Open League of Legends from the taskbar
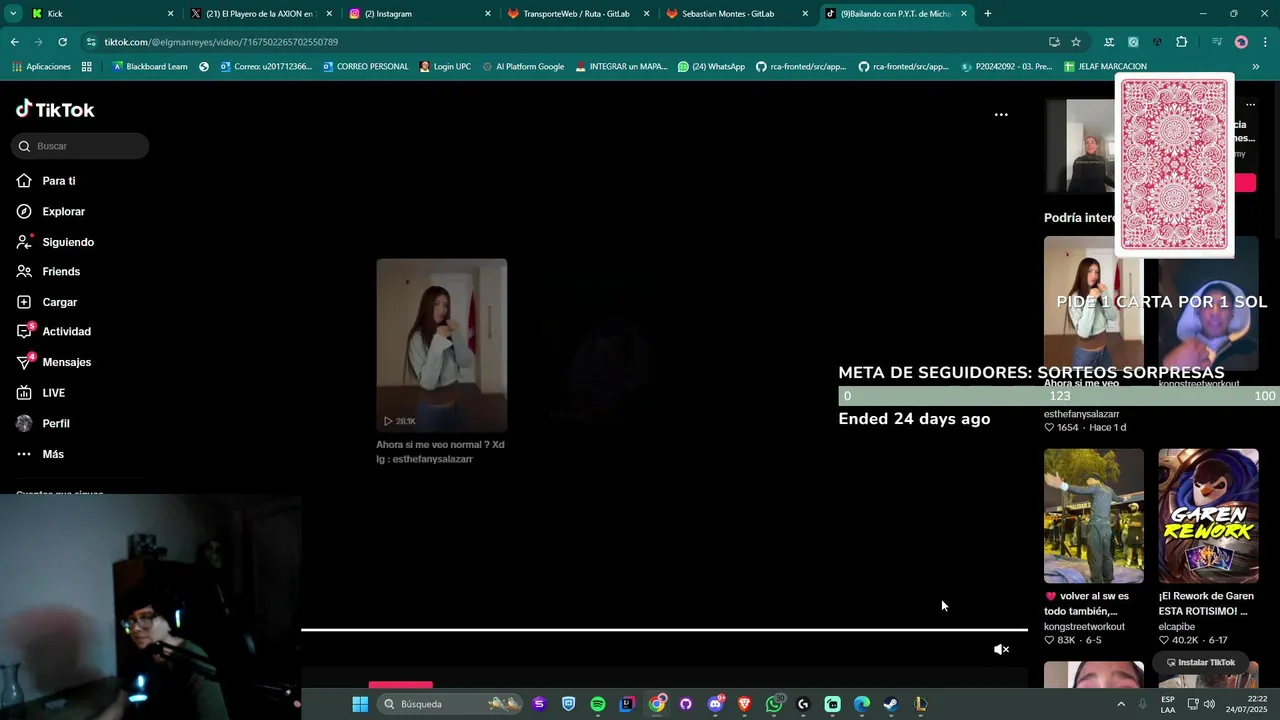Viewport: 1280px width, 720px height. (x=920, y=704)
